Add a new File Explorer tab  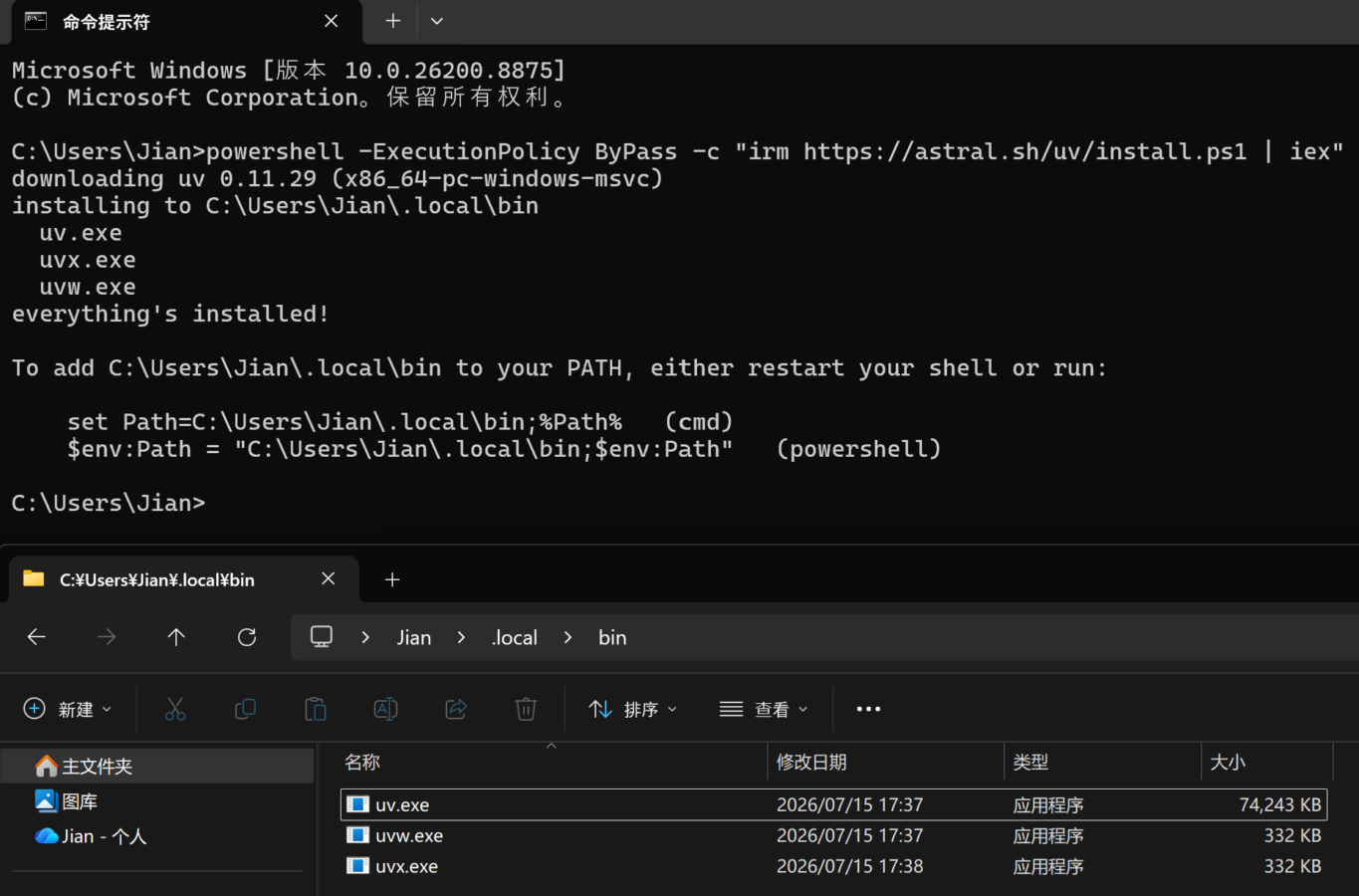coord(392,579)
